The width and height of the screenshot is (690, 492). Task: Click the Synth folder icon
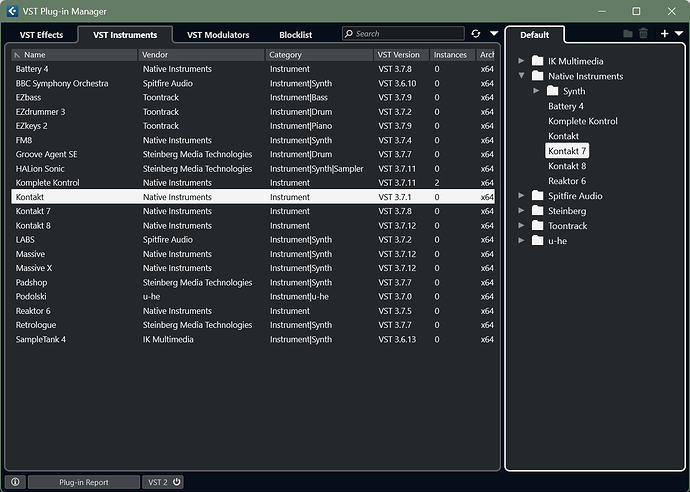(552, 90)
